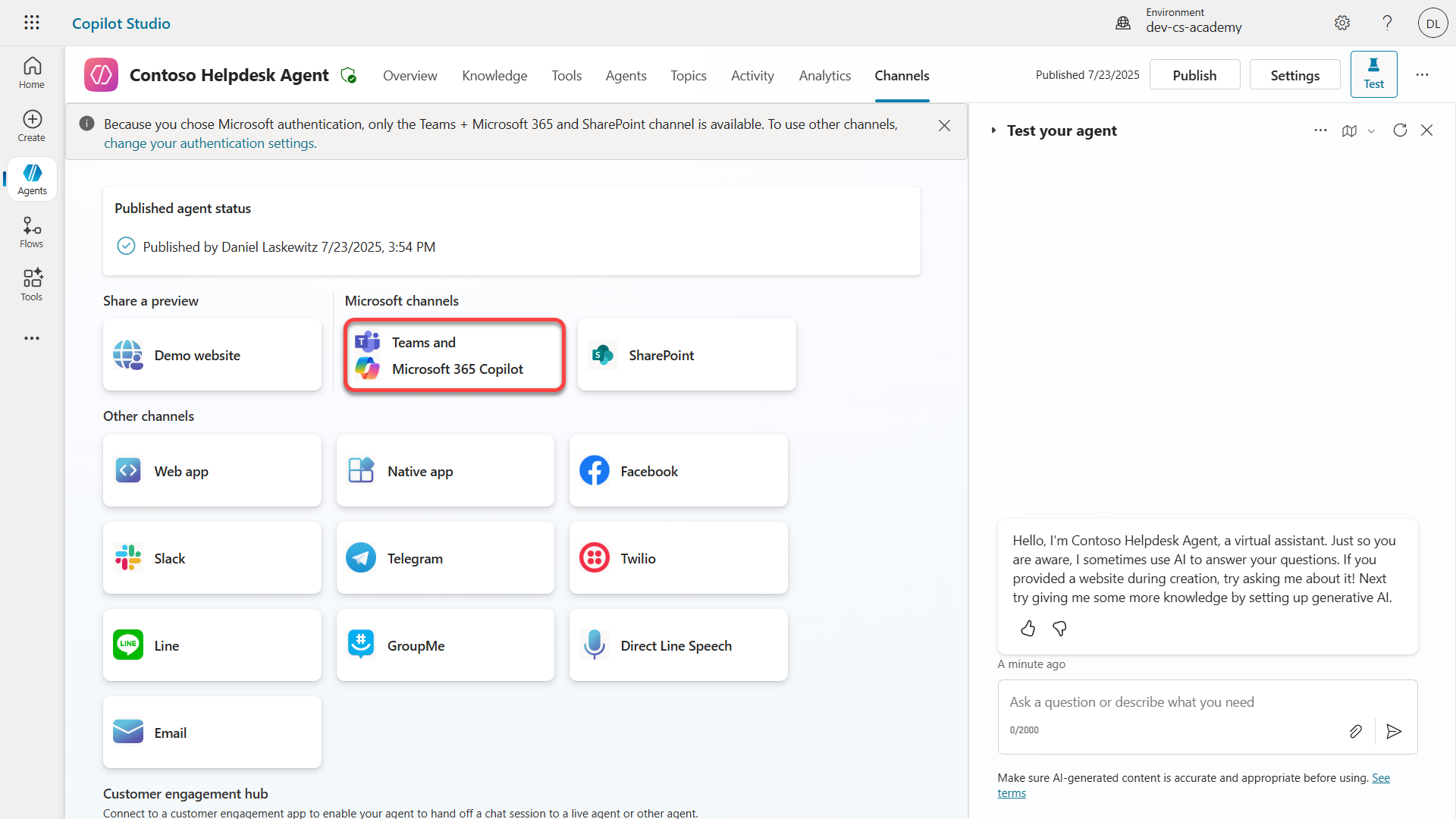Send a message with the send arrow
The width and height of the screenshot is (1456, 819).
pyautogui.click(x=1394, y=731)
